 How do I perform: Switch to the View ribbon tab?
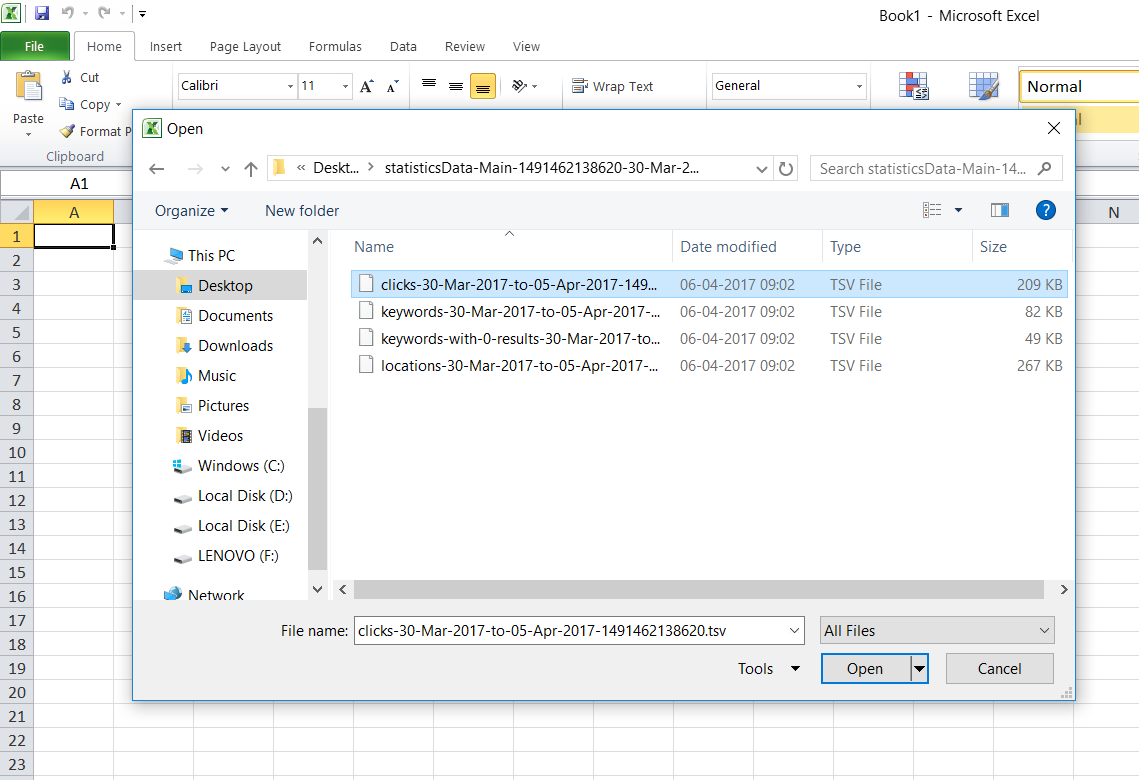527,46
